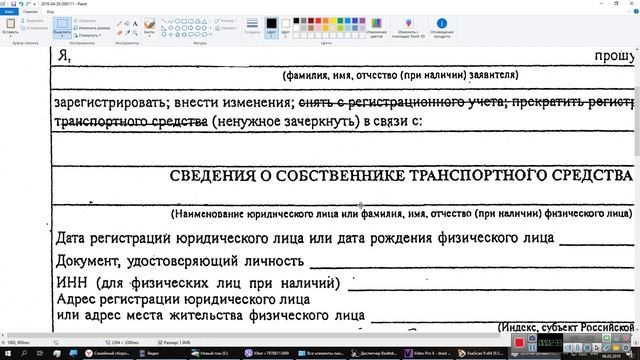The image size is (640, 360).
Task: Open the shape Outline dropdown
Action: pyautogui.click(x=224, y=21)
